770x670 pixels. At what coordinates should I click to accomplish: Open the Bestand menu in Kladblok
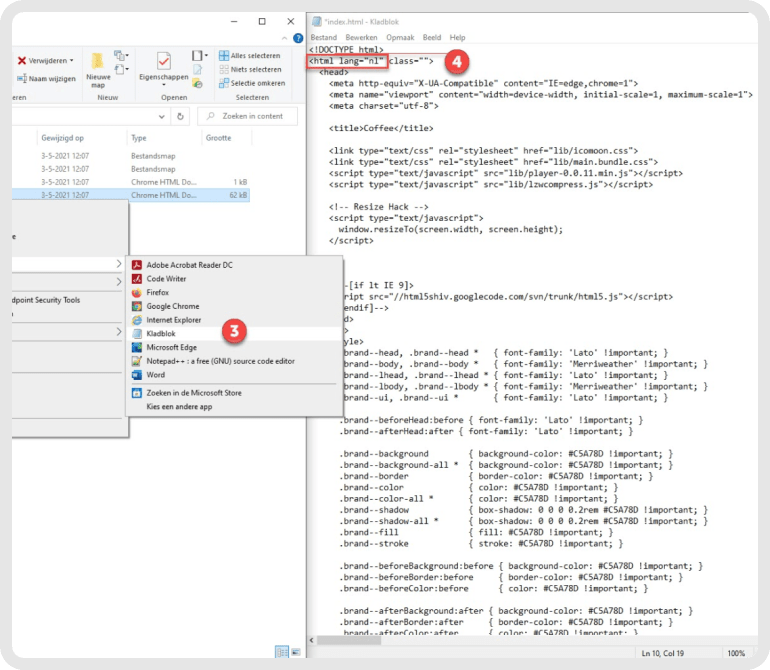(x=324, y=37)
